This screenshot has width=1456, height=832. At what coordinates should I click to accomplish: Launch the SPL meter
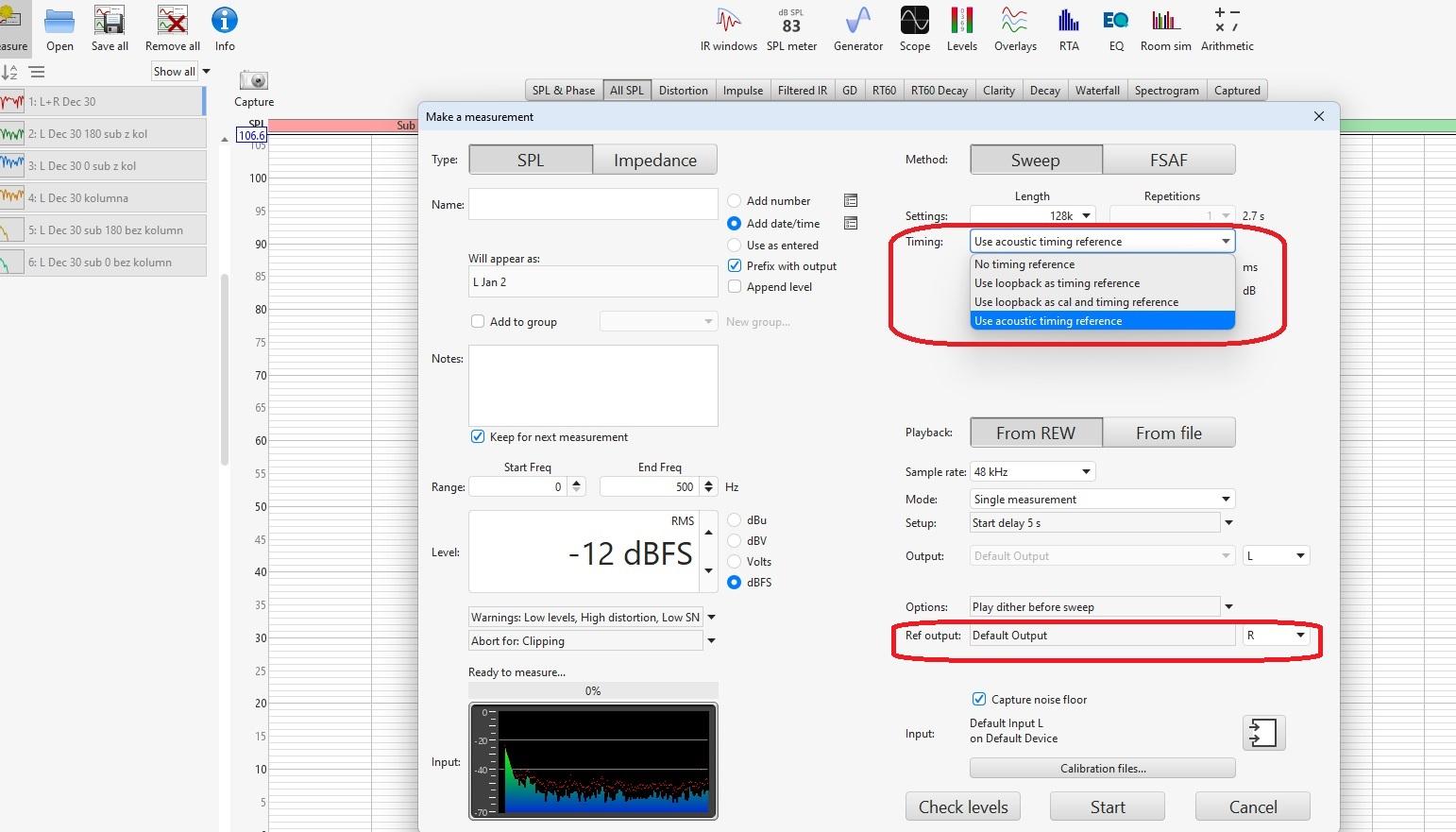(x=791, y=28)
